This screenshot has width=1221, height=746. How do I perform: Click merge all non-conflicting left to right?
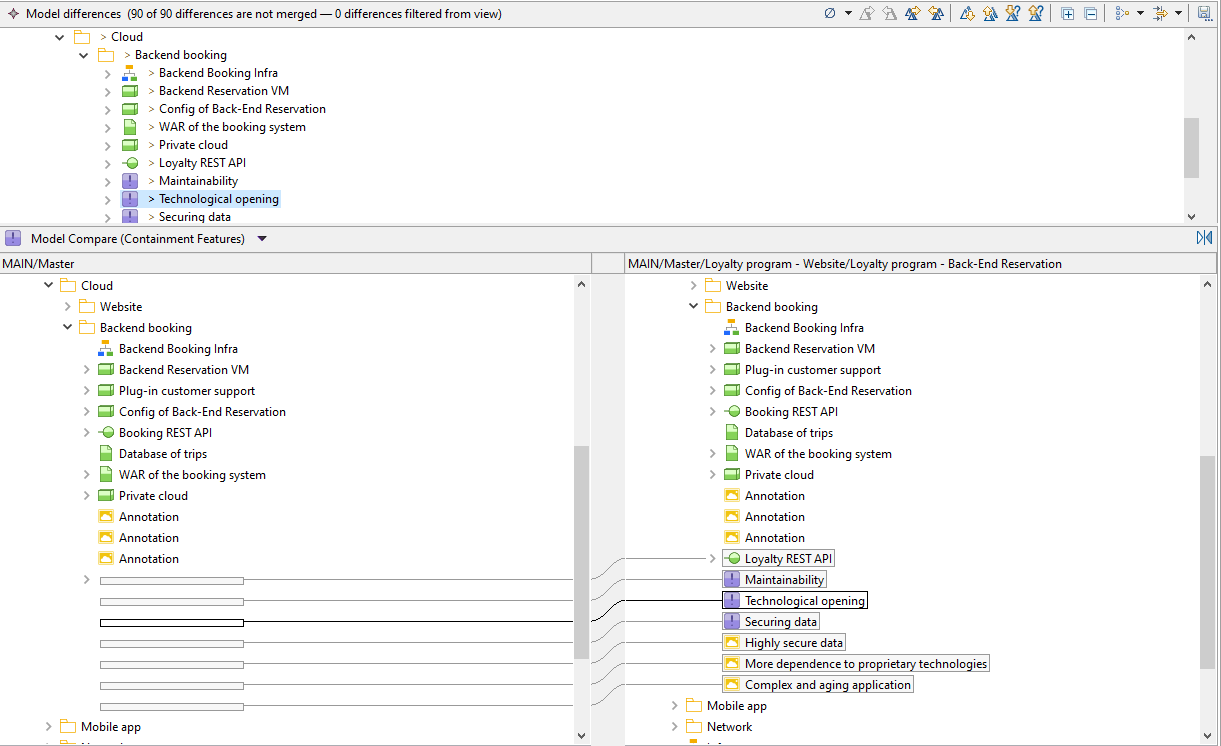pyautogui.click(x=912, y=14)
